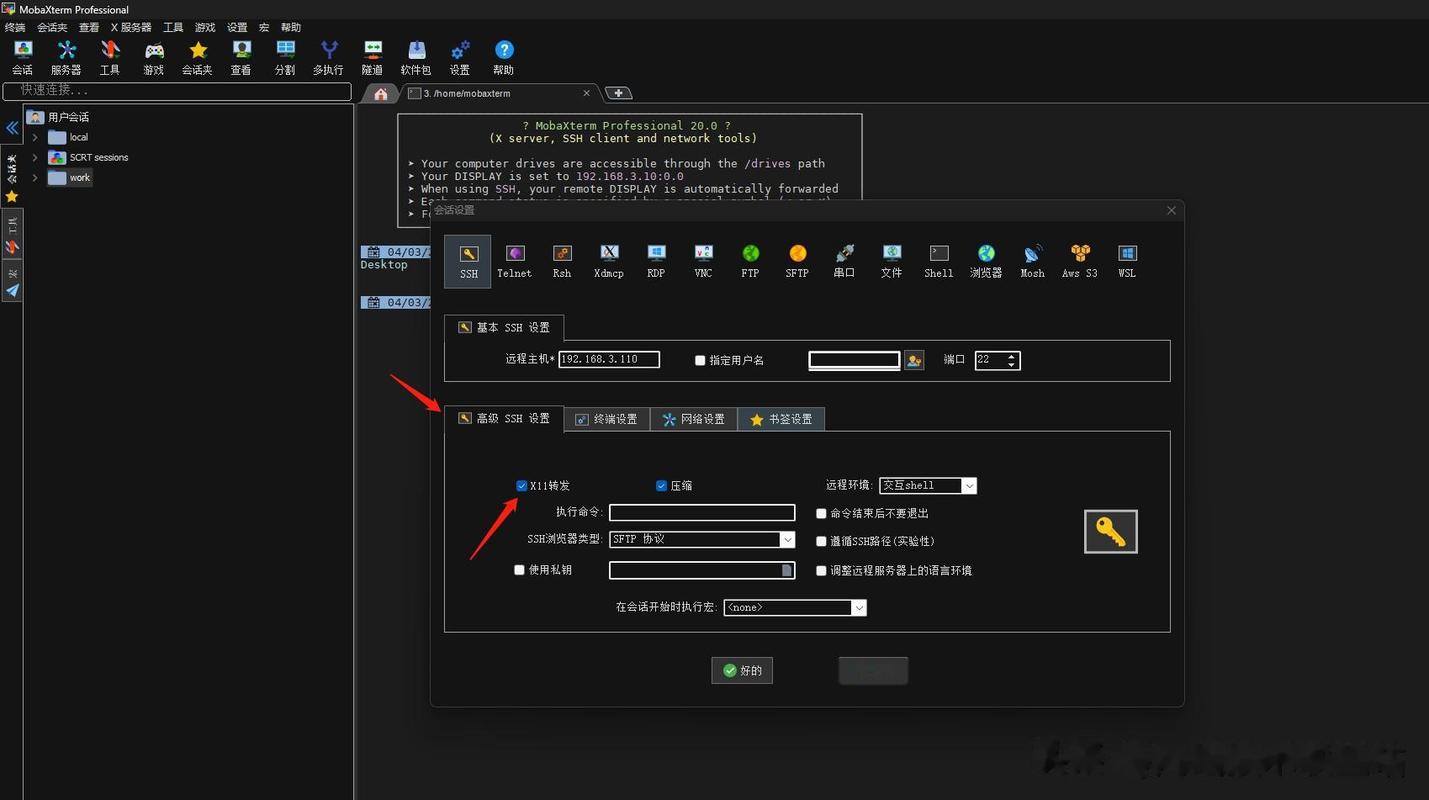The image size is (1429, 800).
Task: Pick the SFTP session type
Action: click(797, 261)
